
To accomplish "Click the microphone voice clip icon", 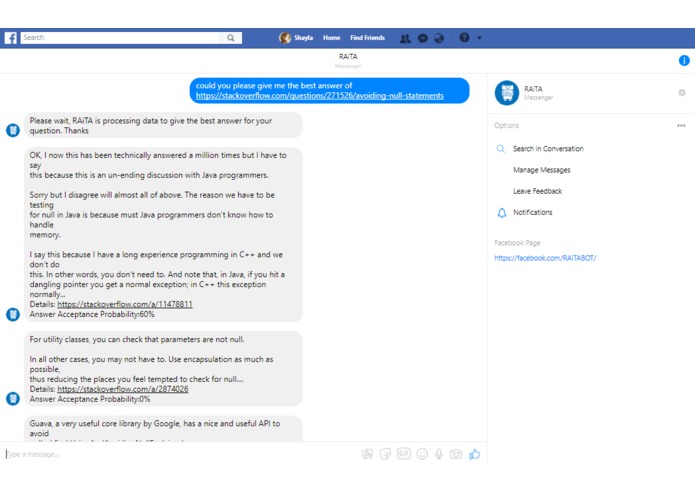I will click(439, 454).
